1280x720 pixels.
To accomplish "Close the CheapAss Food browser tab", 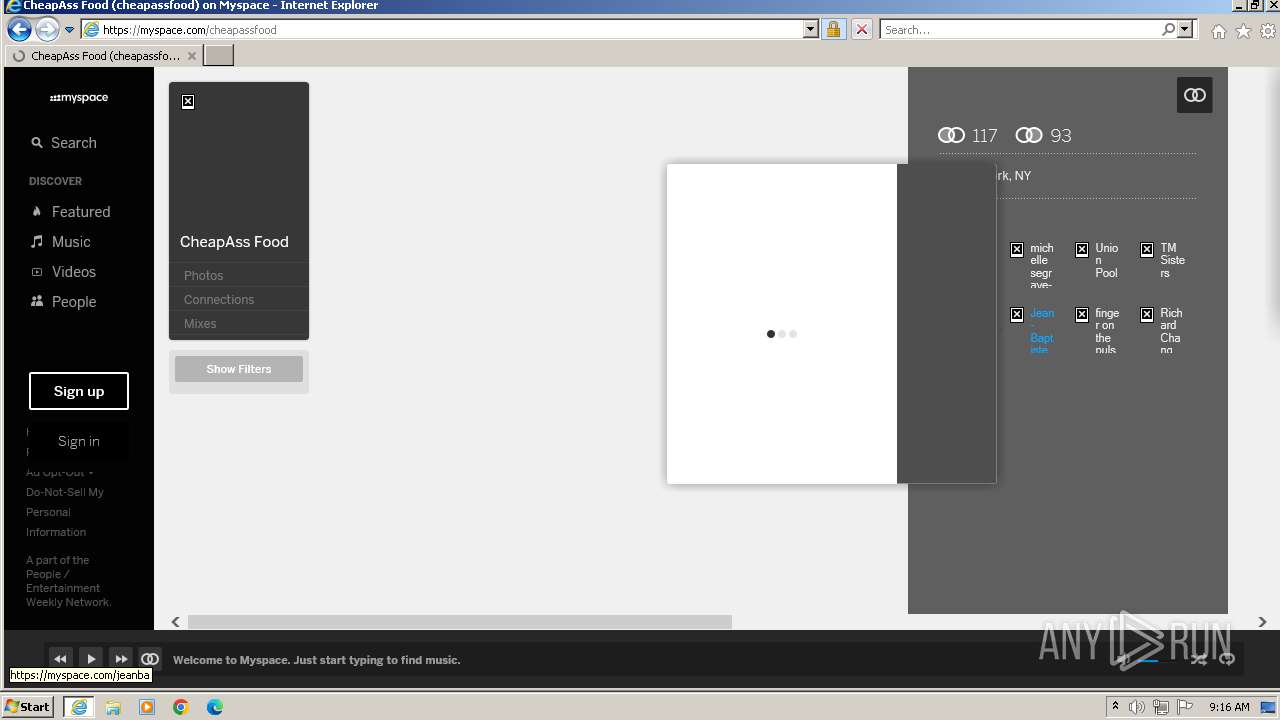I will (x=192, y=56).
